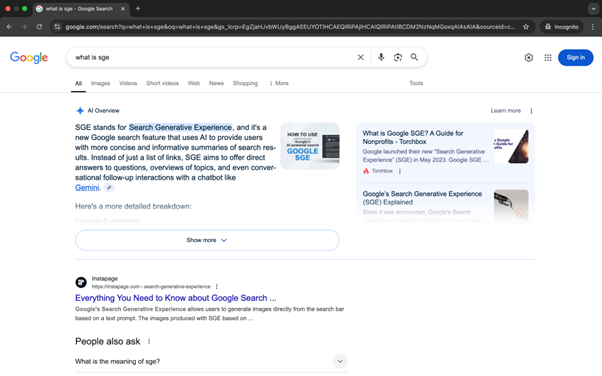The image size is (602, 376).
Task: Open the site information icon in the address bar
Action: click(57, 27)
